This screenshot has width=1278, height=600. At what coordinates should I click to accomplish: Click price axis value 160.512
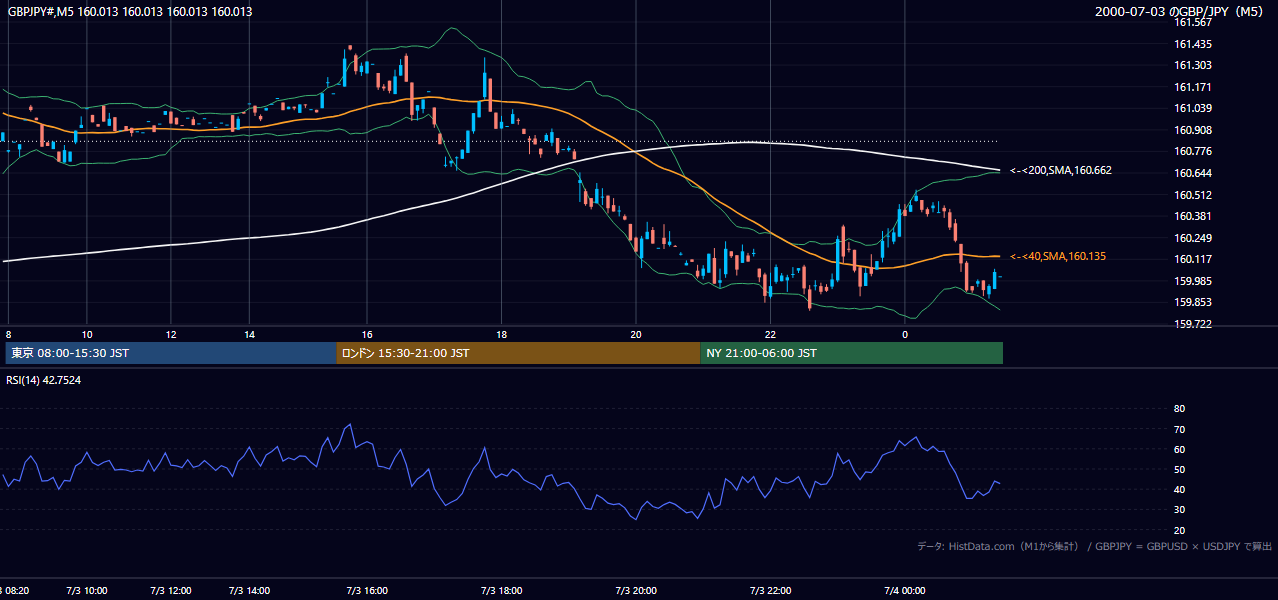coord(1192,195)
